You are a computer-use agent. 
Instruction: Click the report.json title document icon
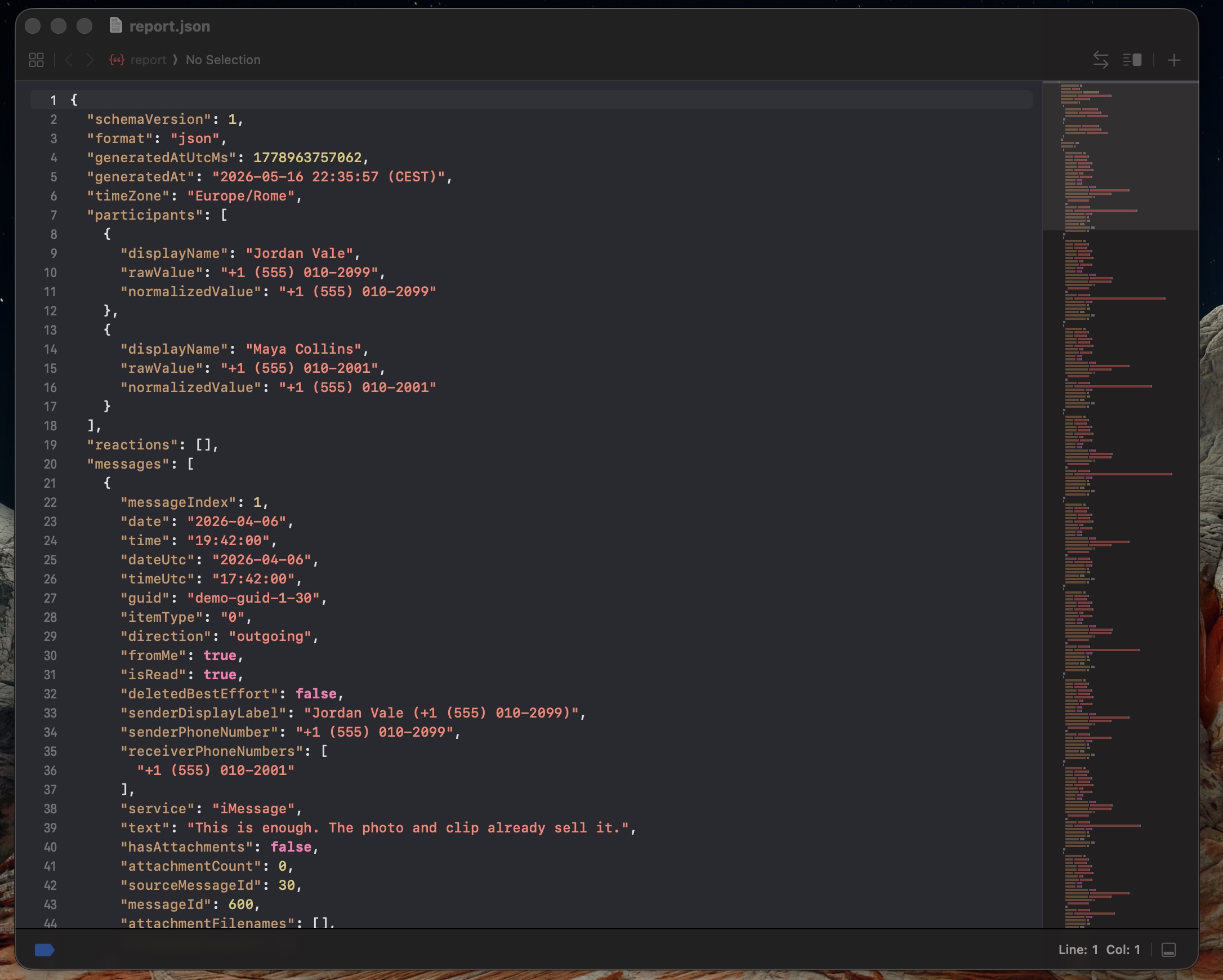coord(116,25)
